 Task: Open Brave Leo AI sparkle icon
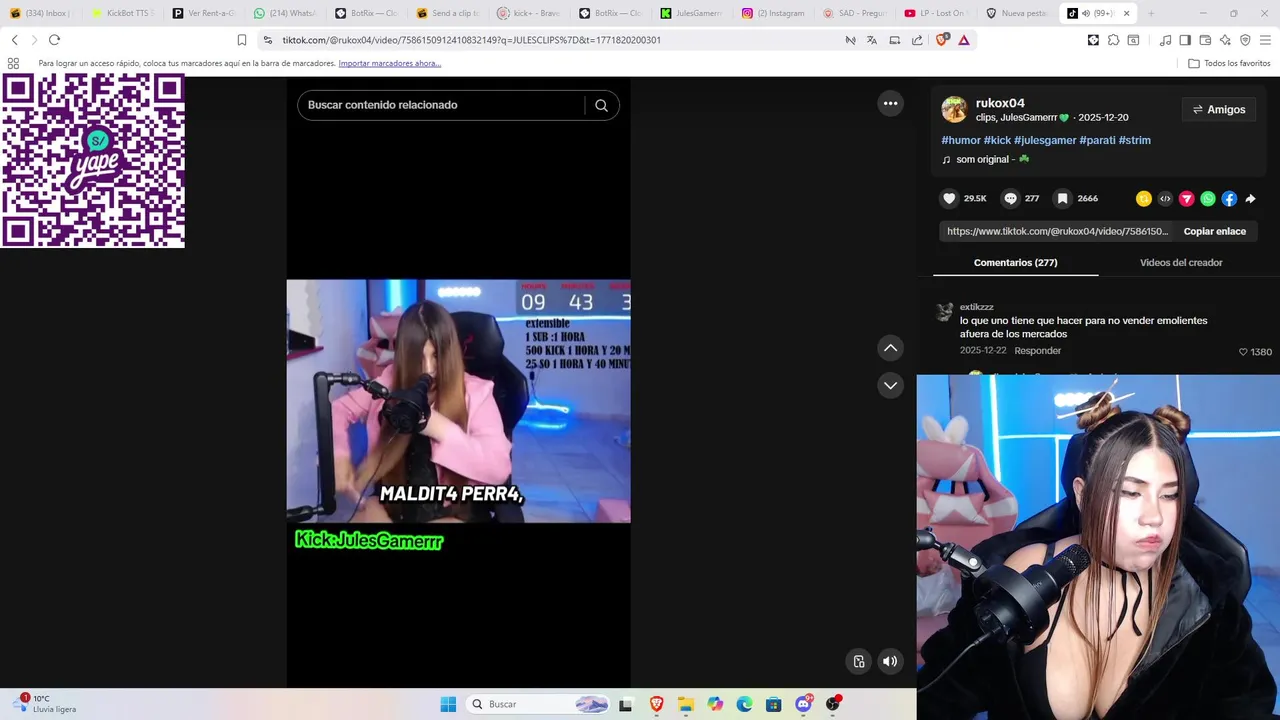1225,40
